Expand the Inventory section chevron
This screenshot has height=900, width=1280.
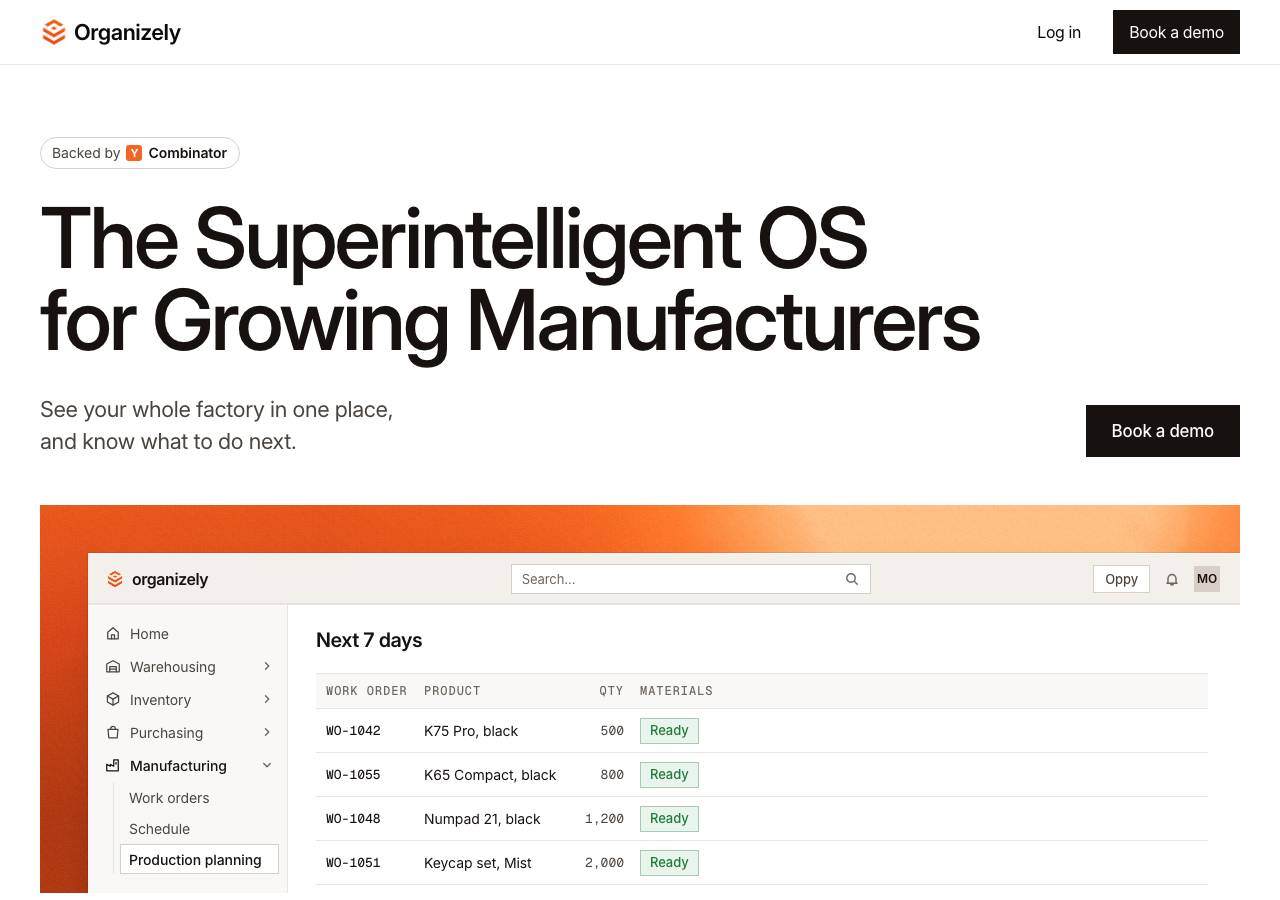point(267,699)
